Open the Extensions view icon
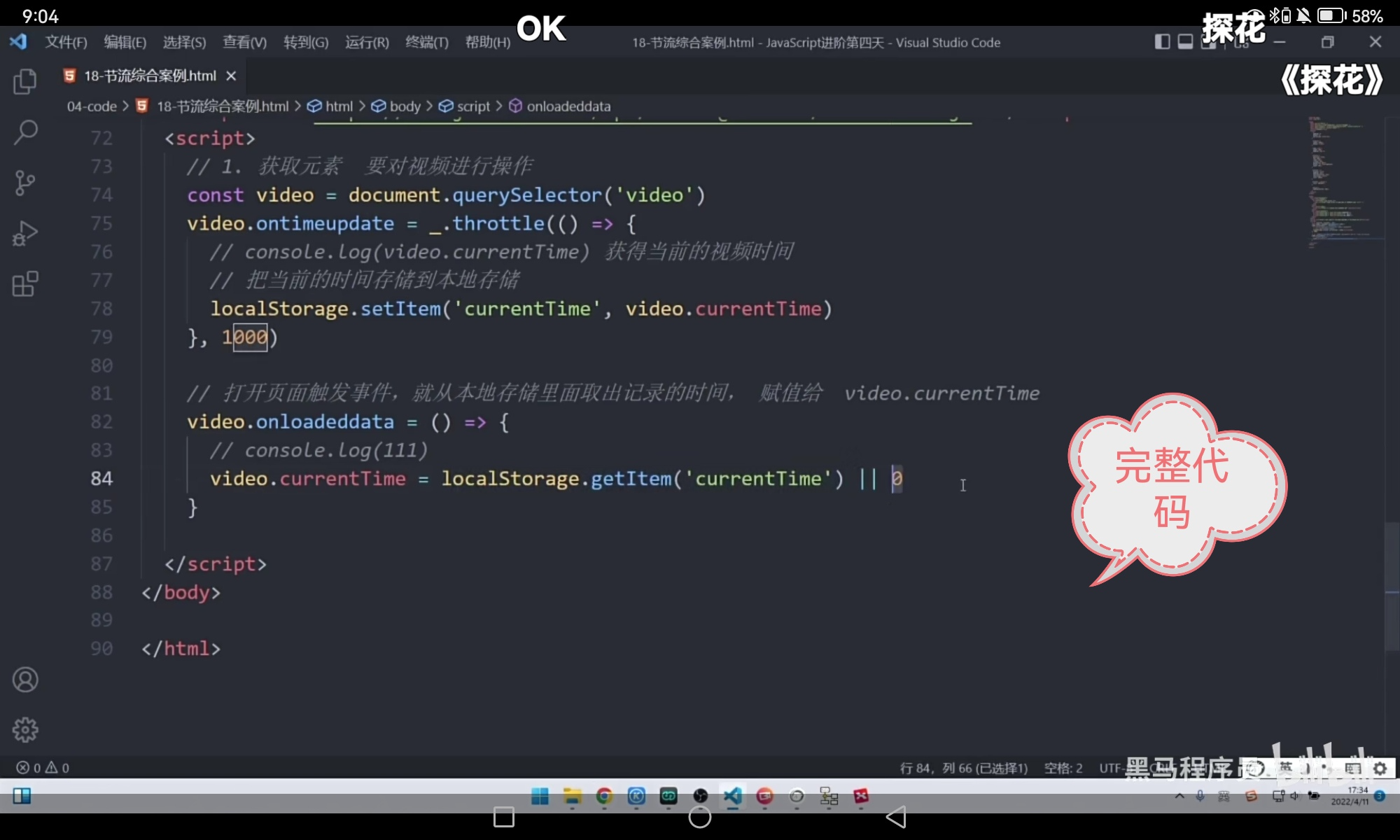The image size is (1400, 840). click(25, 284)
